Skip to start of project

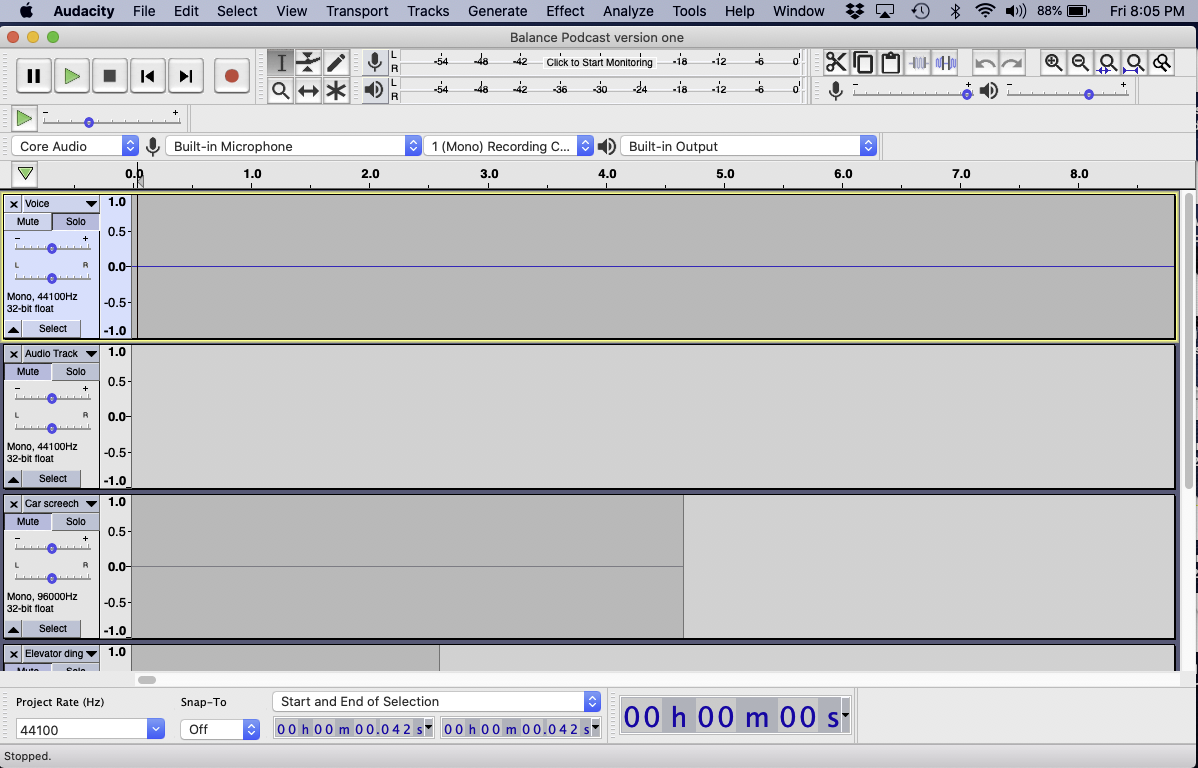(x=148, y=76)
